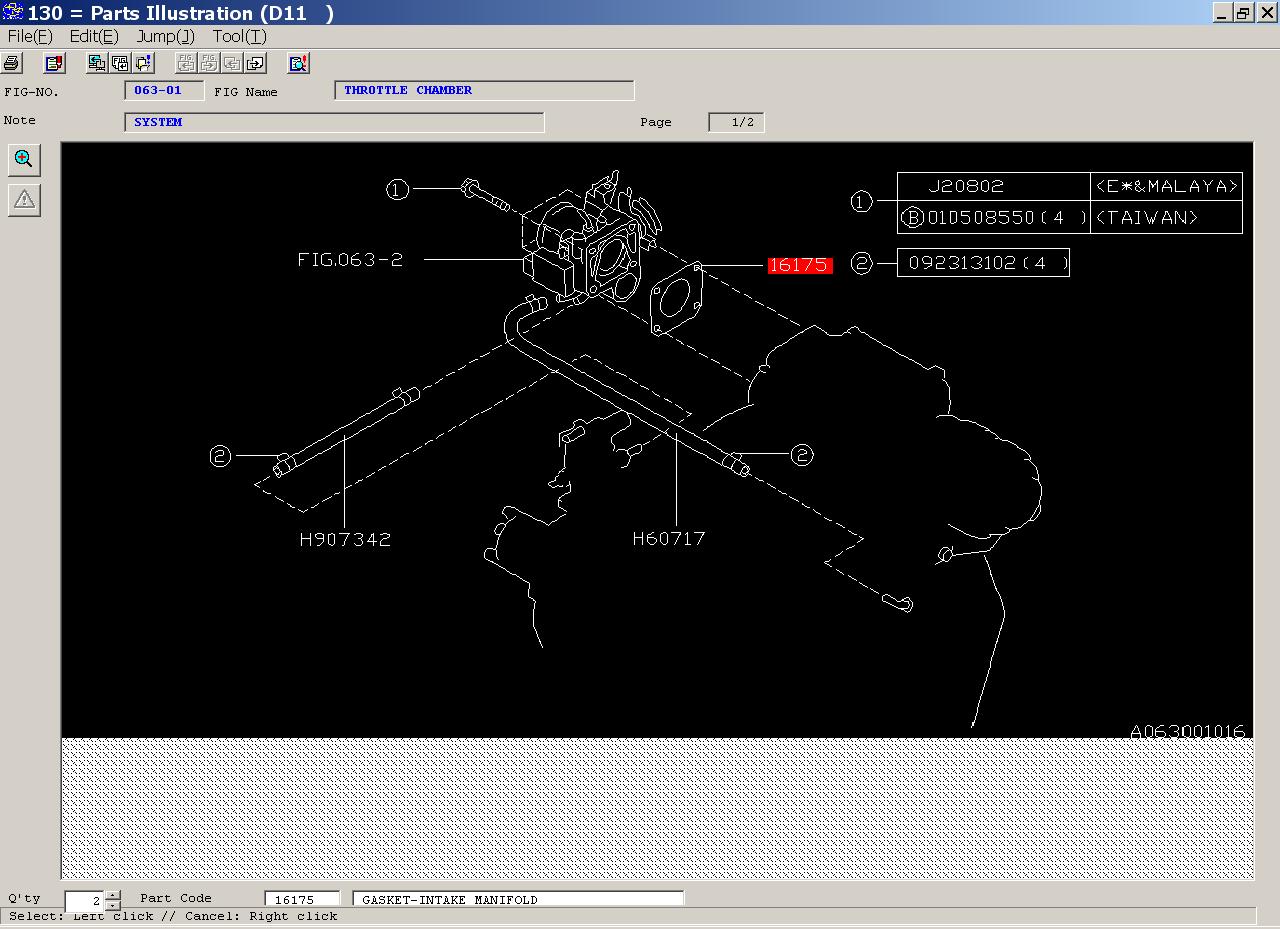
Task: Click the Note field showing SYSTEM
Action: pos(334,122)
